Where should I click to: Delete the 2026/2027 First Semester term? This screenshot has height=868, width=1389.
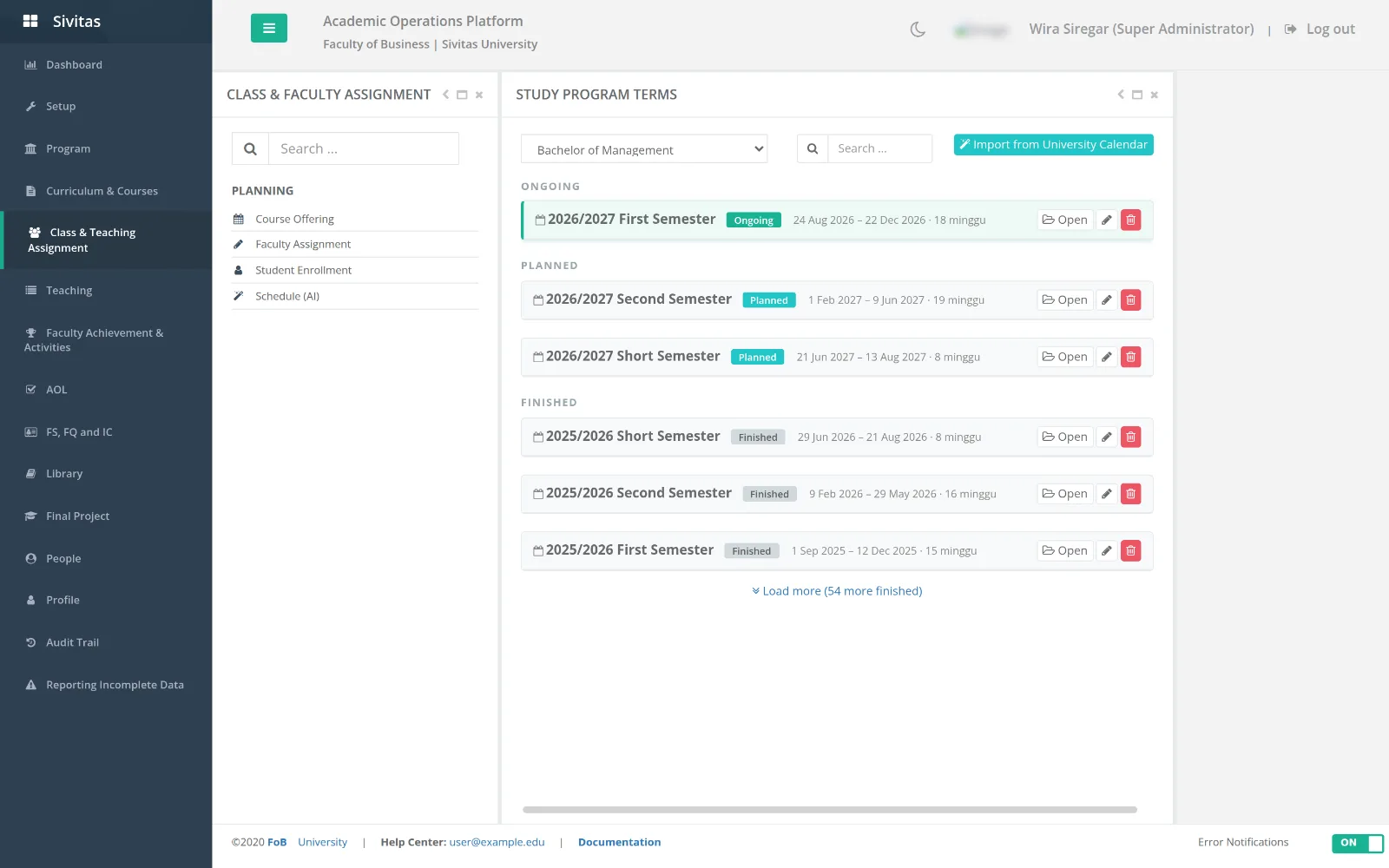pos(1130,220)
